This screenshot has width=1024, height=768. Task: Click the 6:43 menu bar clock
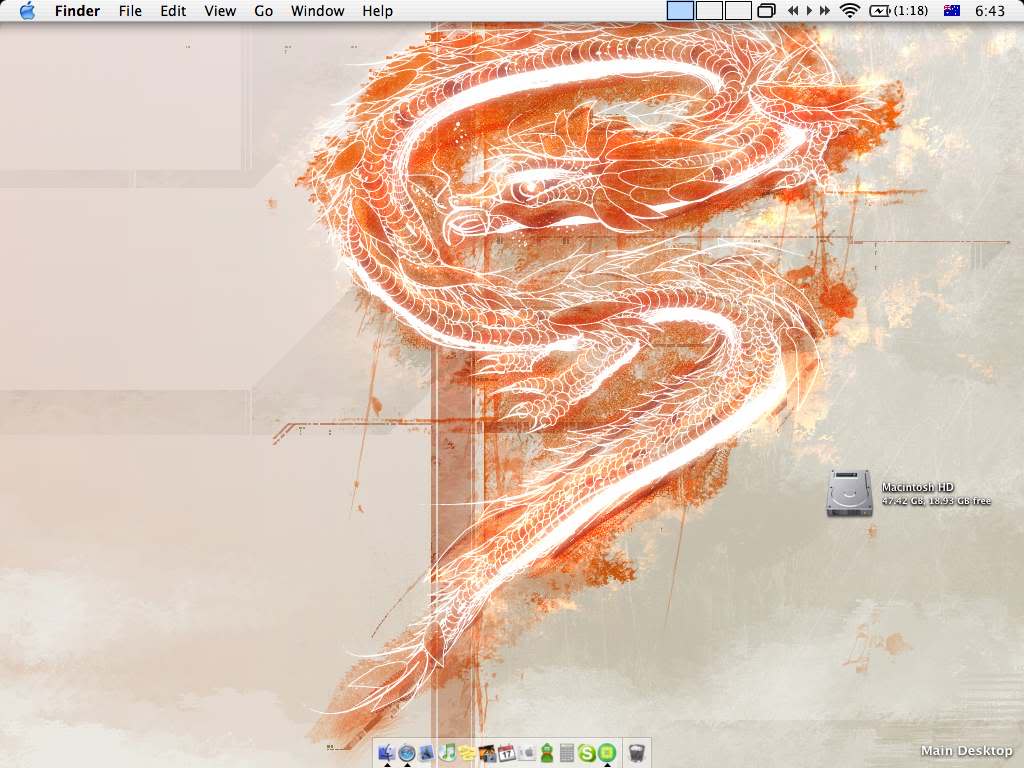[x=990, y=11]
